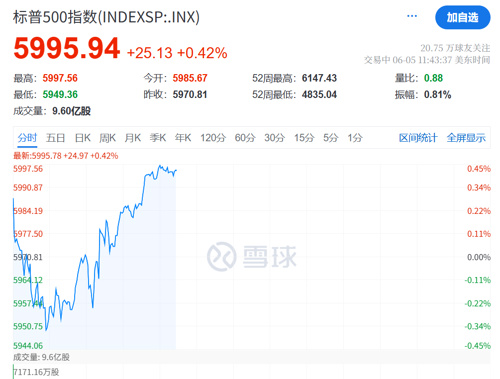500x379 pixels.
Task: Click the volume bar at 7171.16万股
Action: (14, 372)
